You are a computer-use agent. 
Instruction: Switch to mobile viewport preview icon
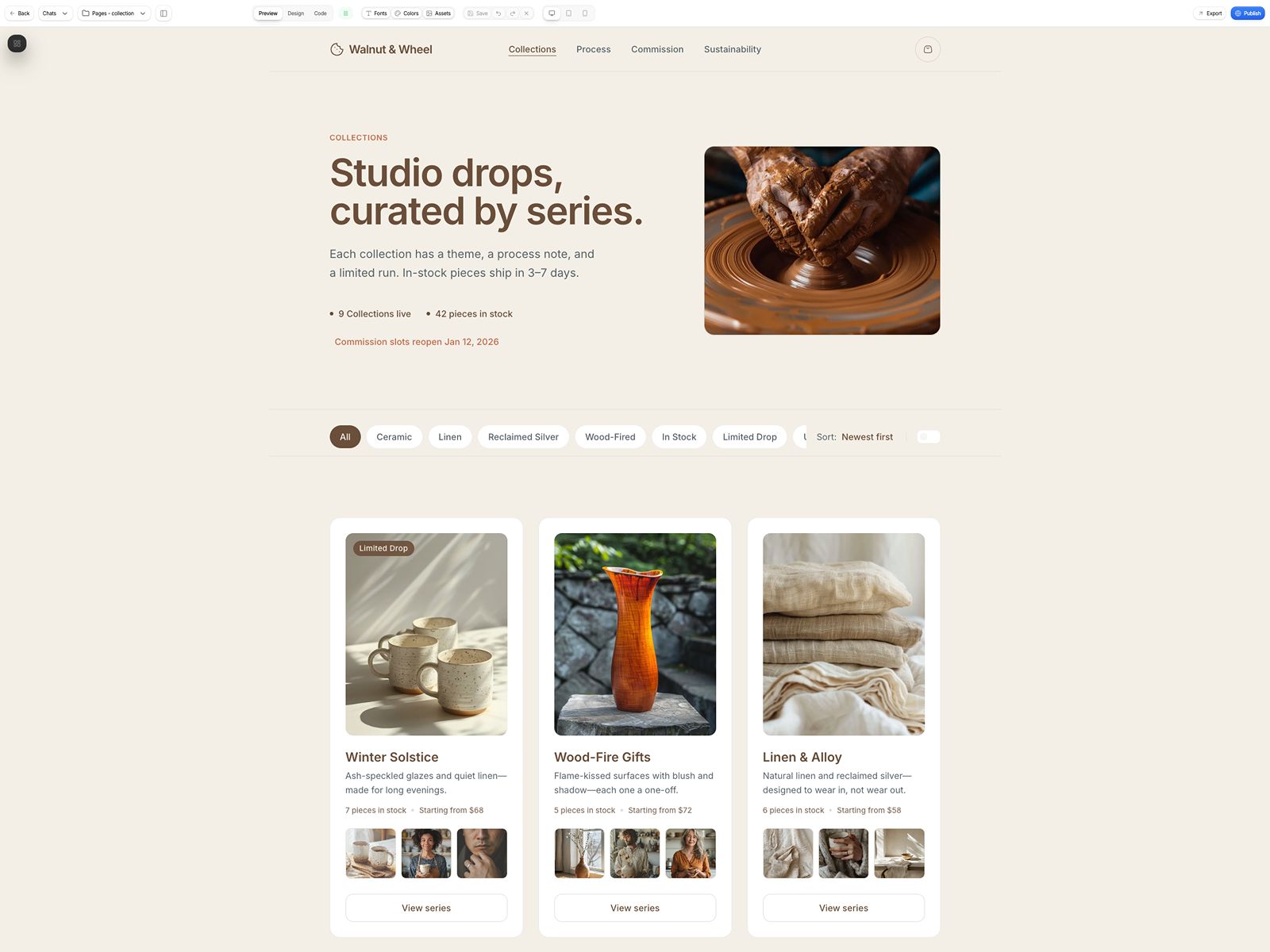click(585, 13)
